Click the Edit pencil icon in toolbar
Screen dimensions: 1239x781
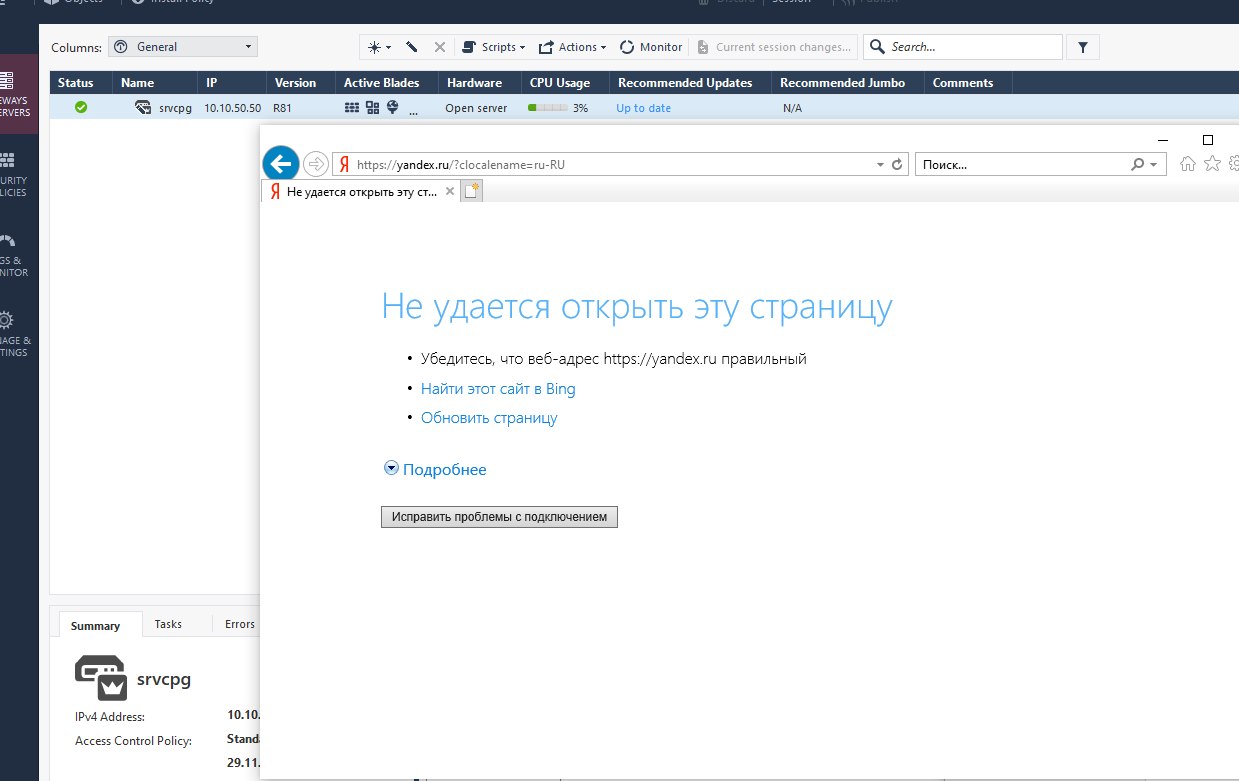(x=412, y=47)
